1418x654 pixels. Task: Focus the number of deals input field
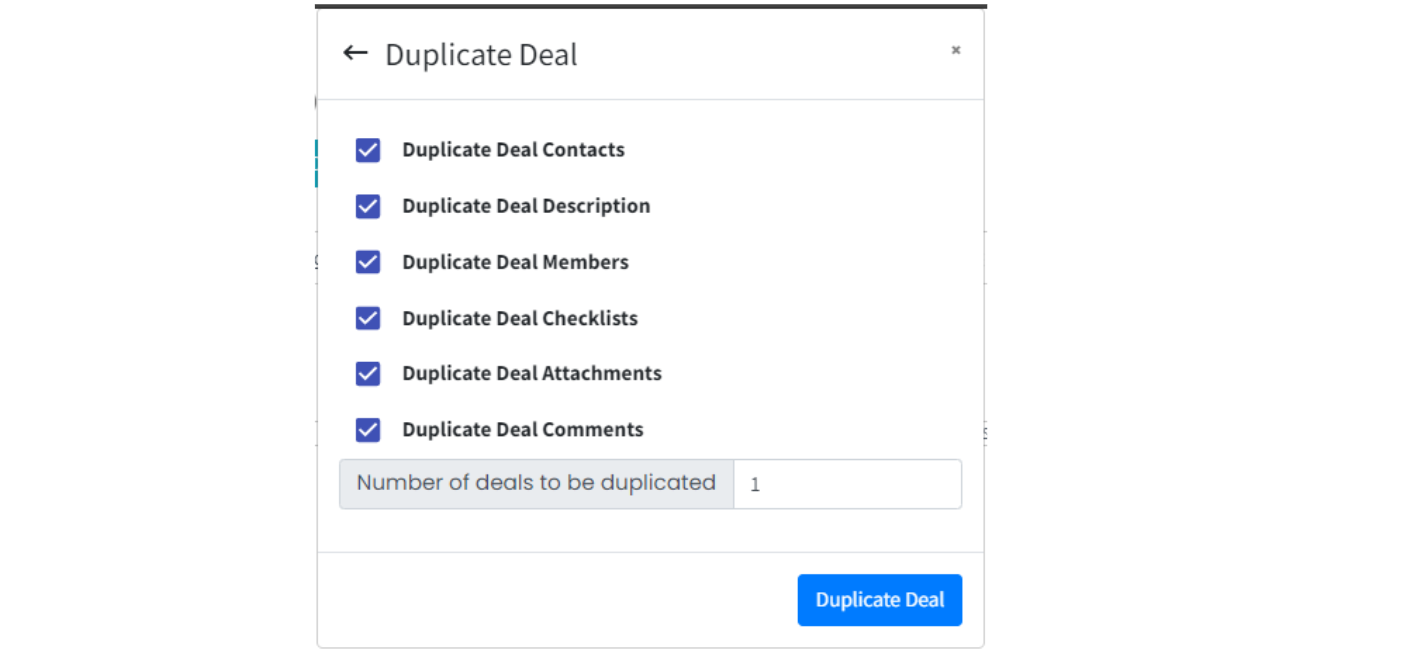[847, 484]
